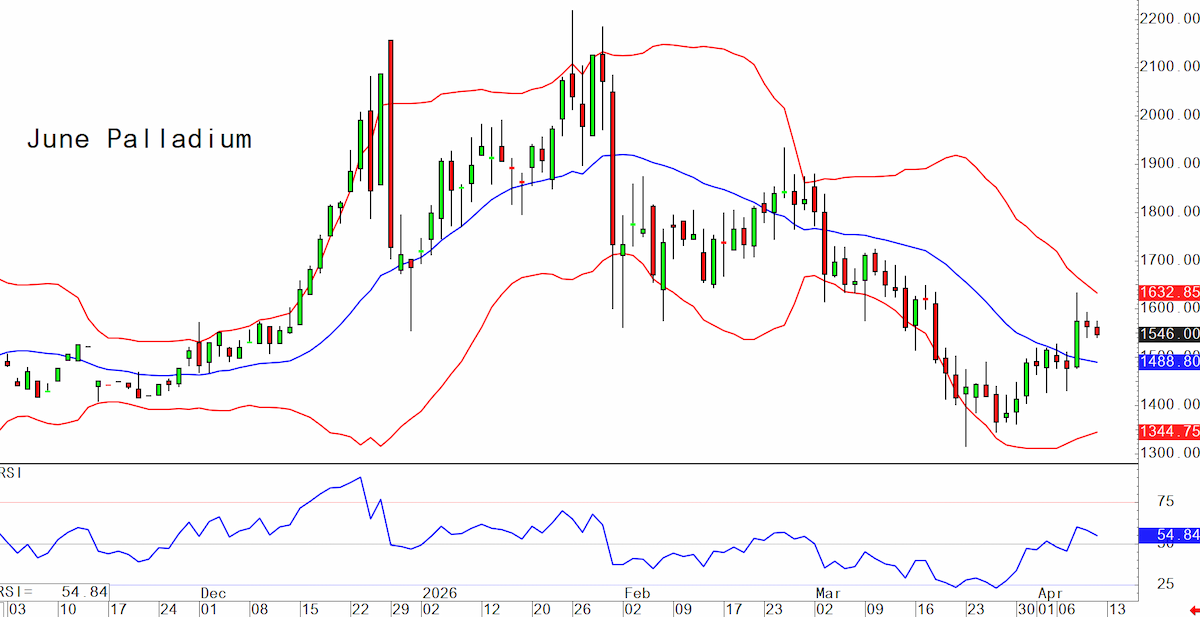The width and height of the screenshot is (1200, 617).
Task: Select the 'RSI= 54.84' readout
Action: click(x=52, y=593)
